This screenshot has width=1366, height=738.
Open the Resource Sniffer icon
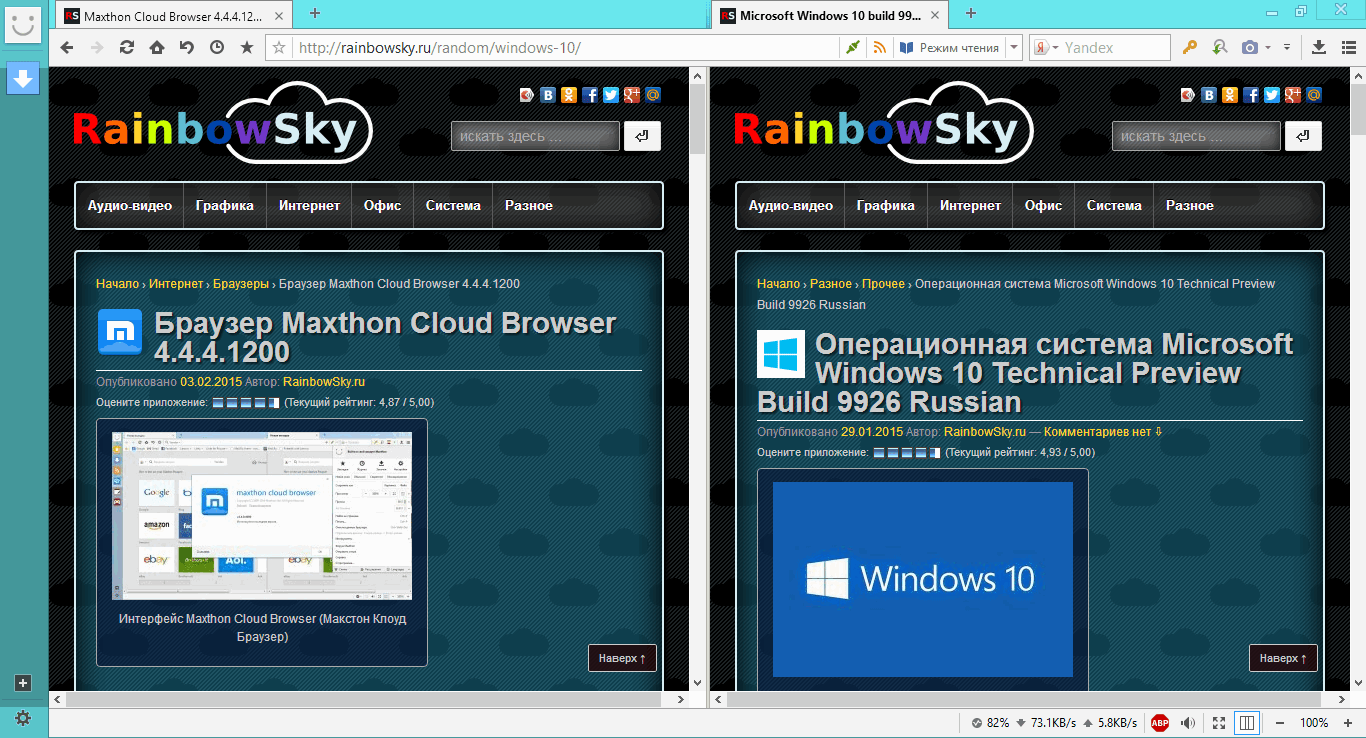pyautogui.click(x=1219, y=47)
